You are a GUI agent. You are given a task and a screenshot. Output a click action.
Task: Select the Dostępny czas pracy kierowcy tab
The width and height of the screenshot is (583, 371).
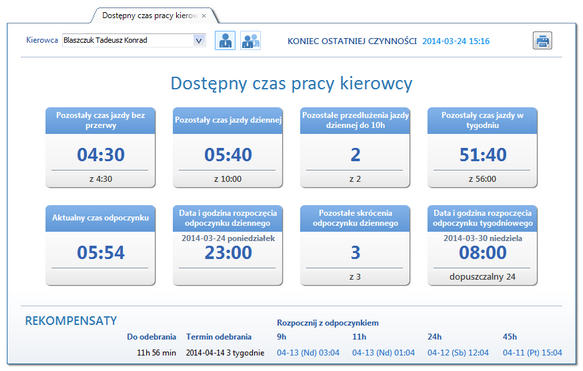(154, 16)
